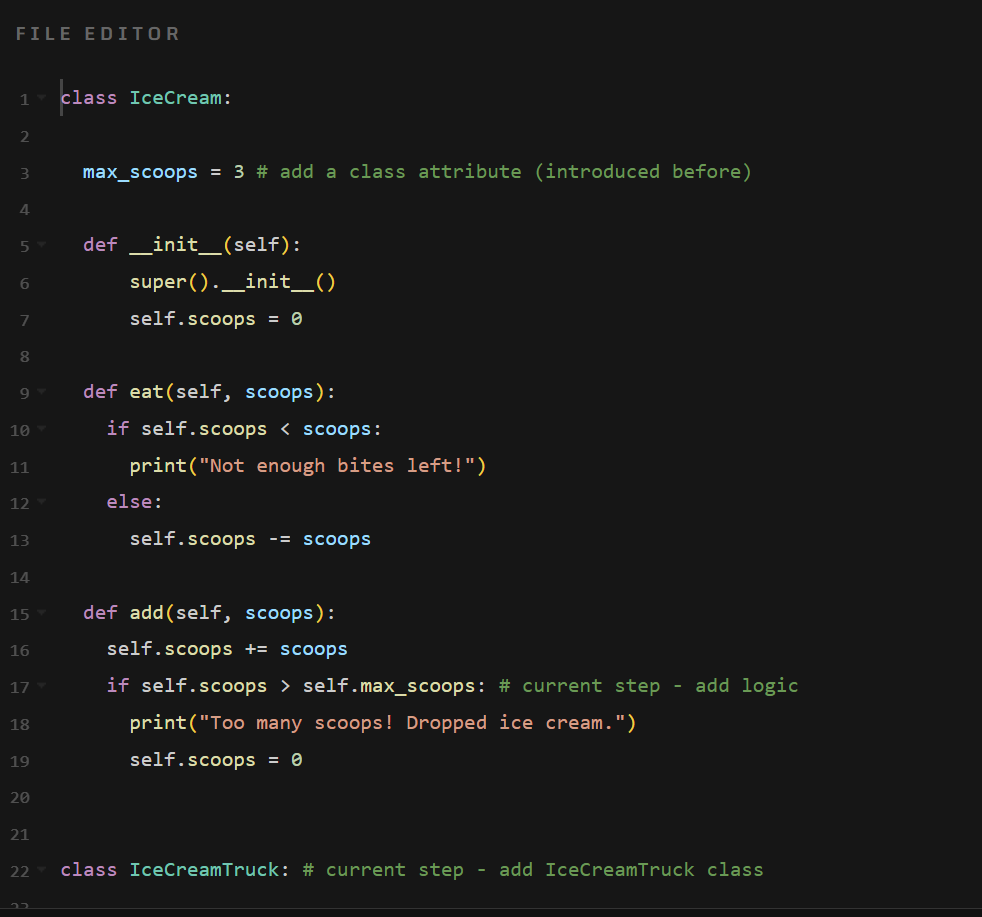Click line number 21 in the gutter
The height and width of the screenshot is (917, 982).
20,835
